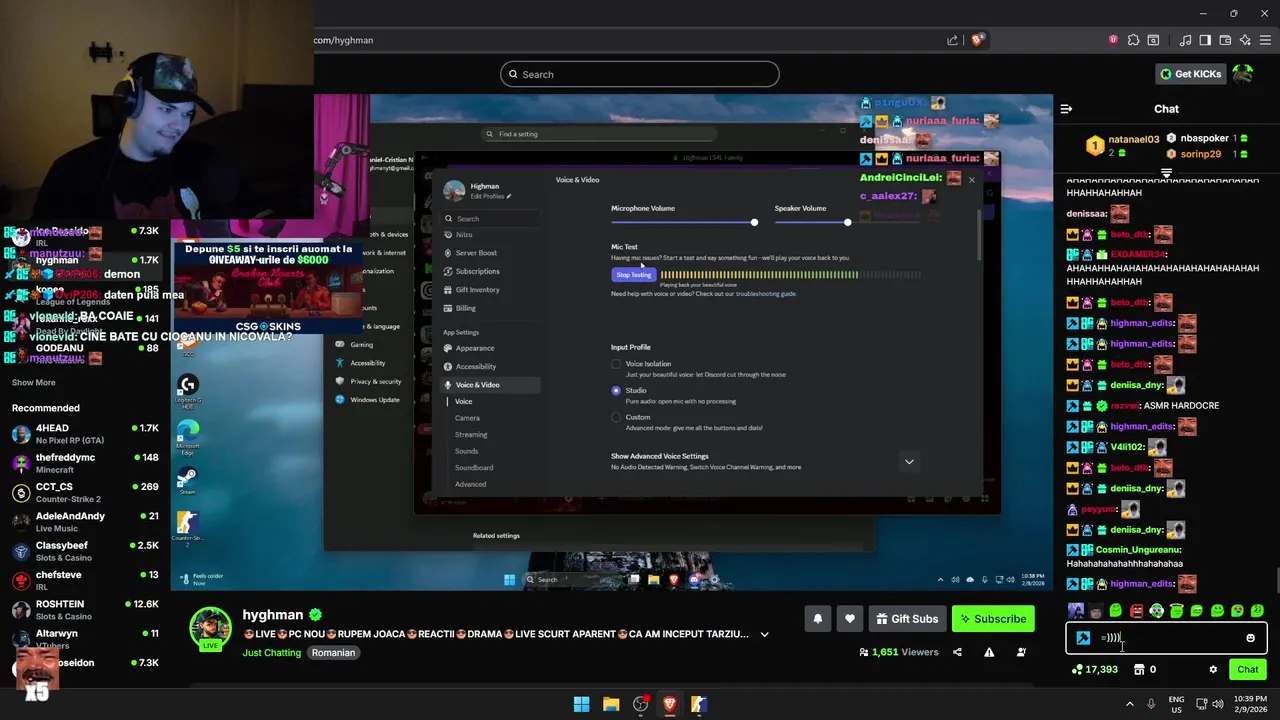Open the Streaming subsection
This screenshot has width=1280, height=720.
tap(471, 435)
